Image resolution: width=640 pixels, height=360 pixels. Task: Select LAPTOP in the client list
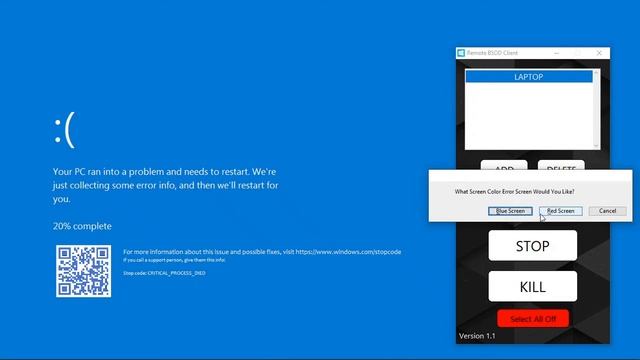click(529, 77)
